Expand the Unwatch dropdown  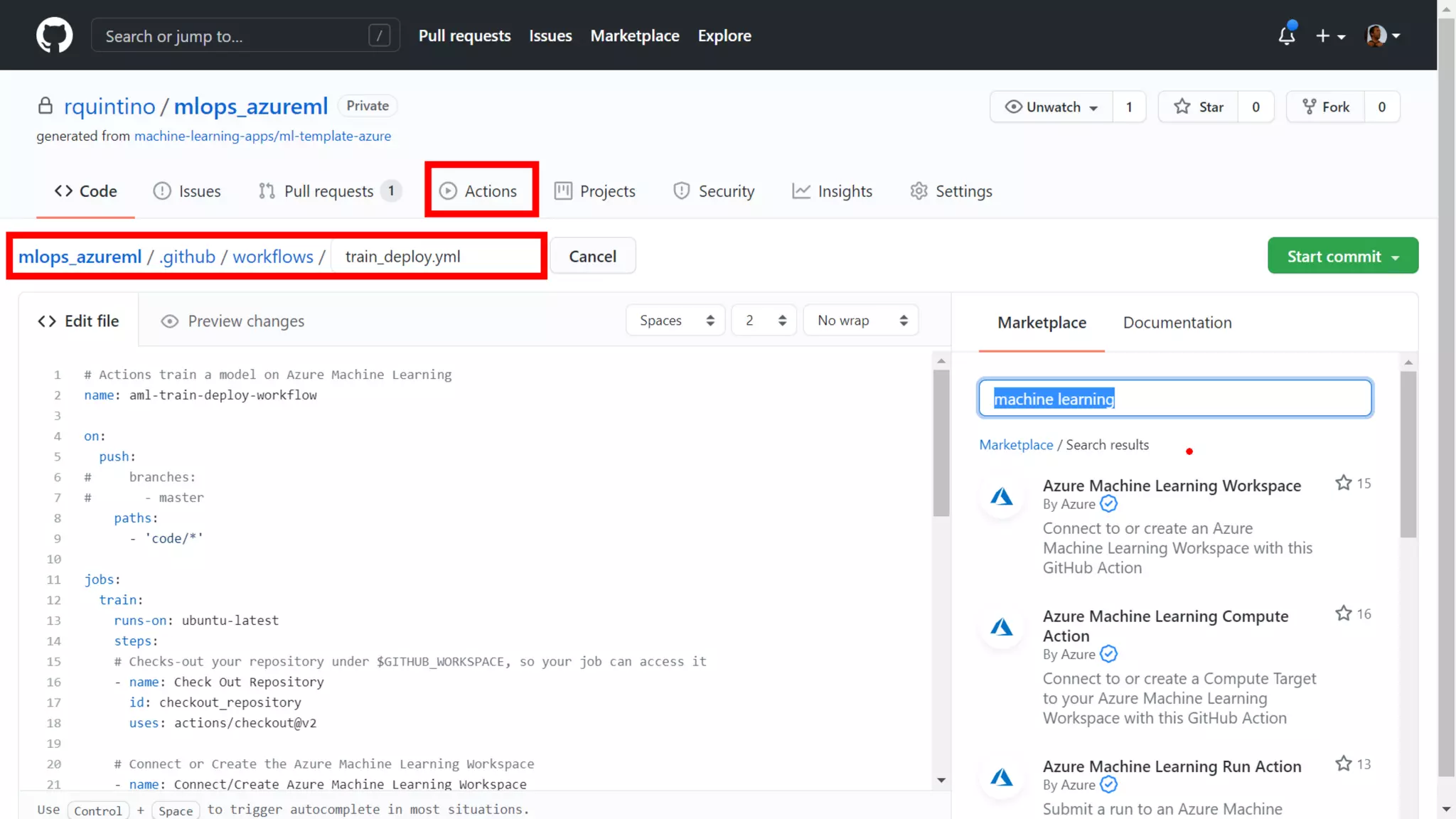tap(1051, 107)
